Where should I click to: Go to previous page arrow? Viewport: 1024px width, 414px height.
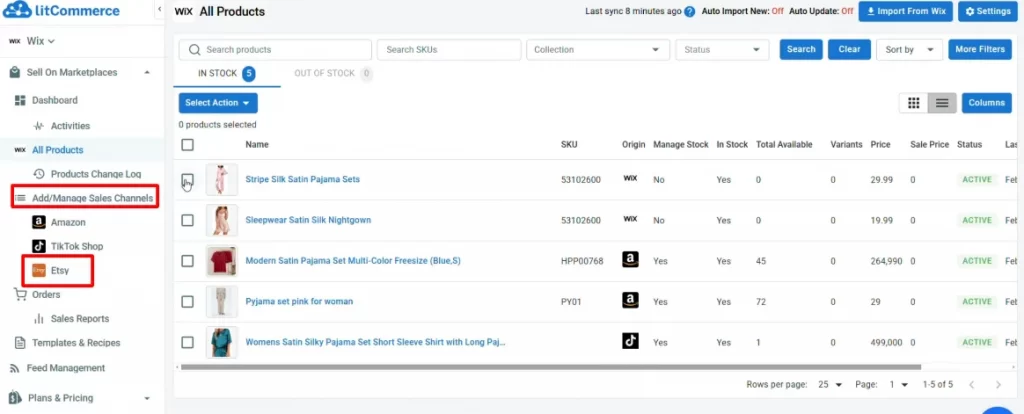pos(972,385)
